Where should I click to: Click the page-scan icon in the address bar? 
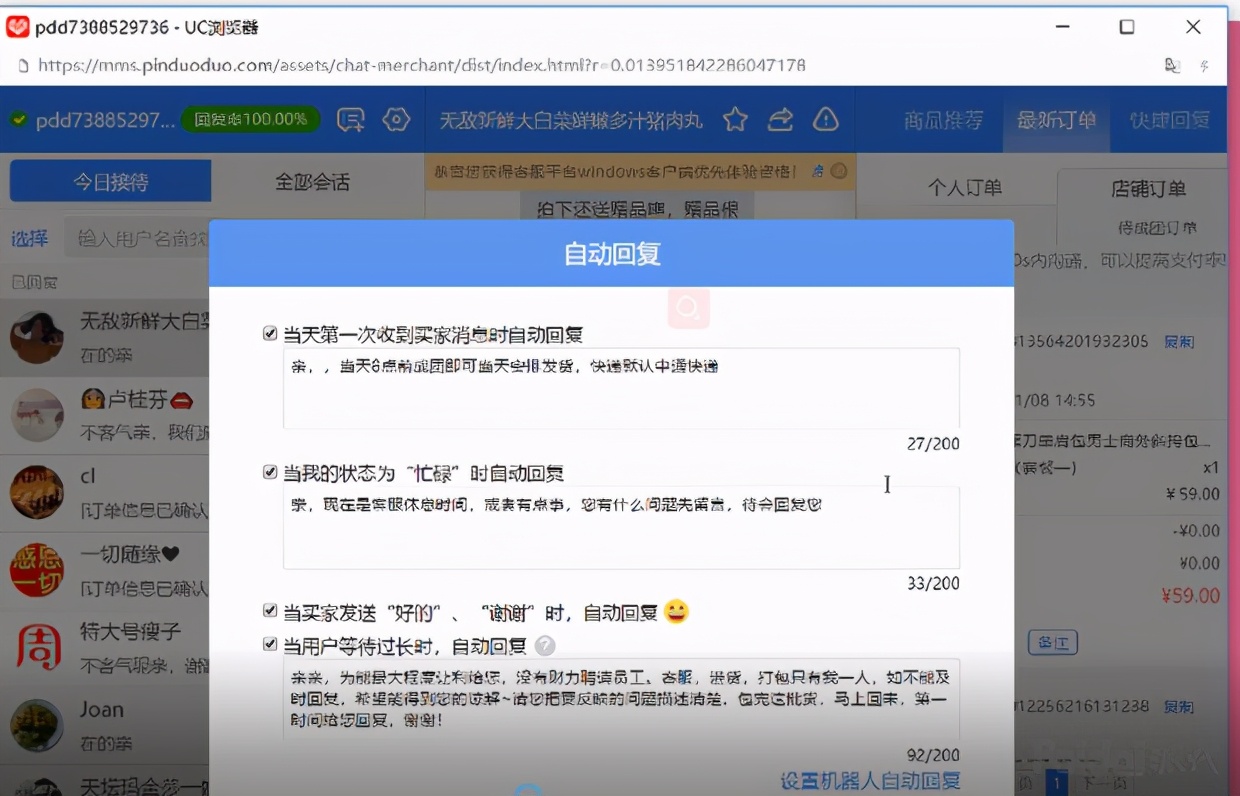coord(1172,63)
